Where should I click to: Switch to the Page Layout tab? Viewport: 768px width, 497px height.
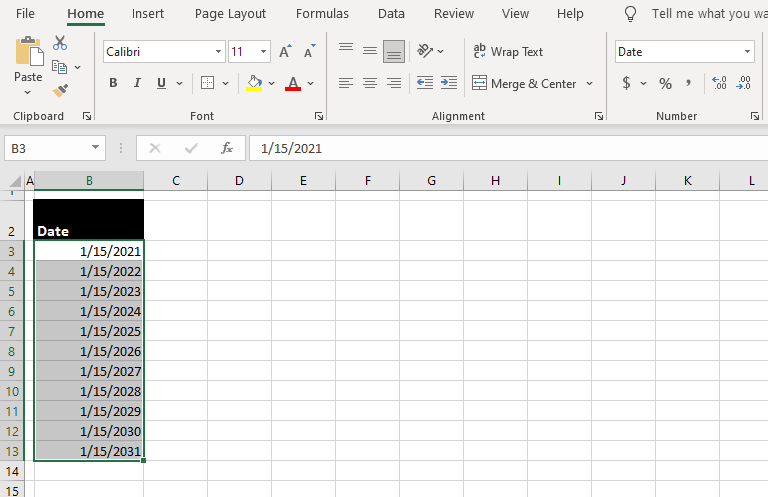coord(230,14)
